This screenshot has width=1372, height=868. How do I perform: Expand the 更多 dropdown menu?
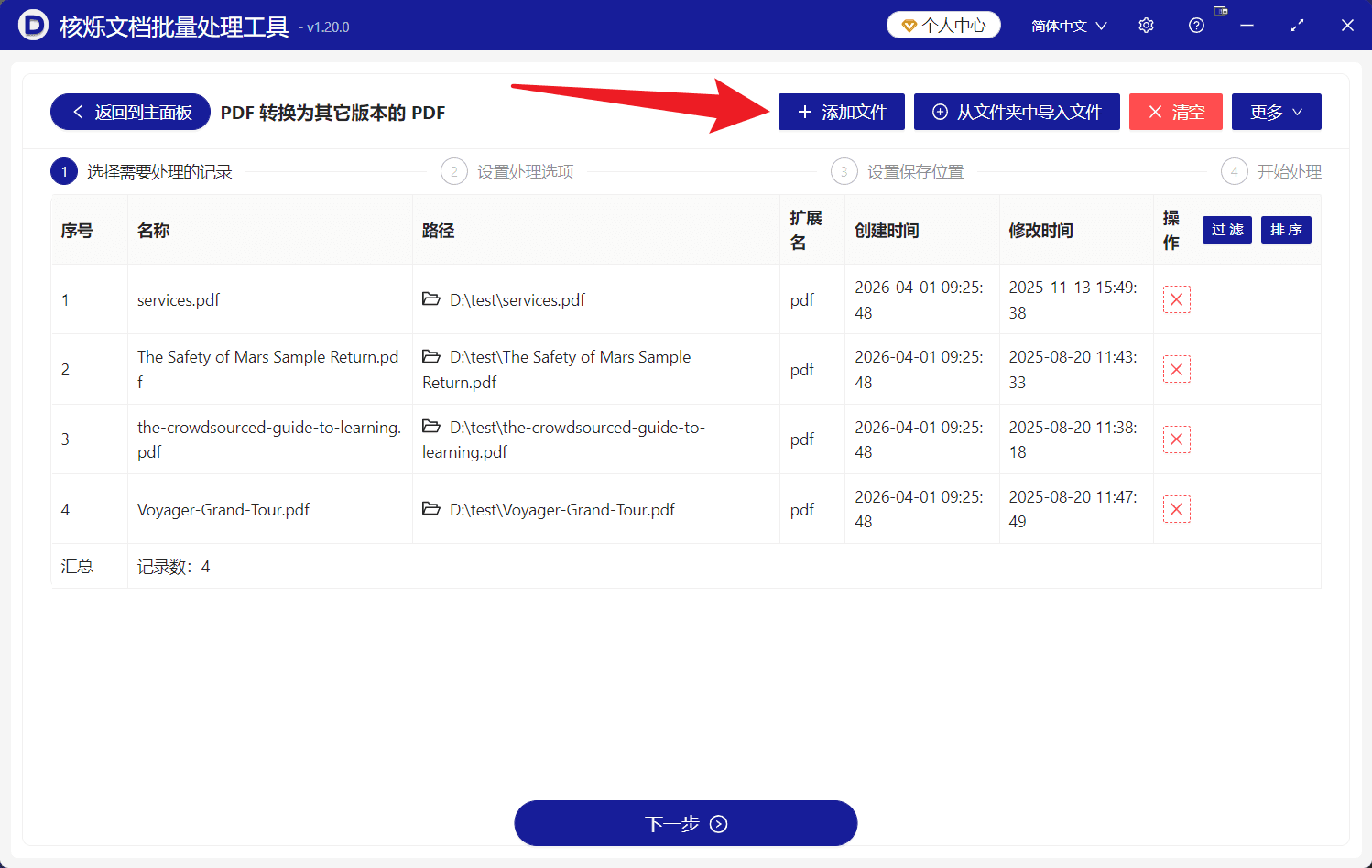(x=1276, y=112)
